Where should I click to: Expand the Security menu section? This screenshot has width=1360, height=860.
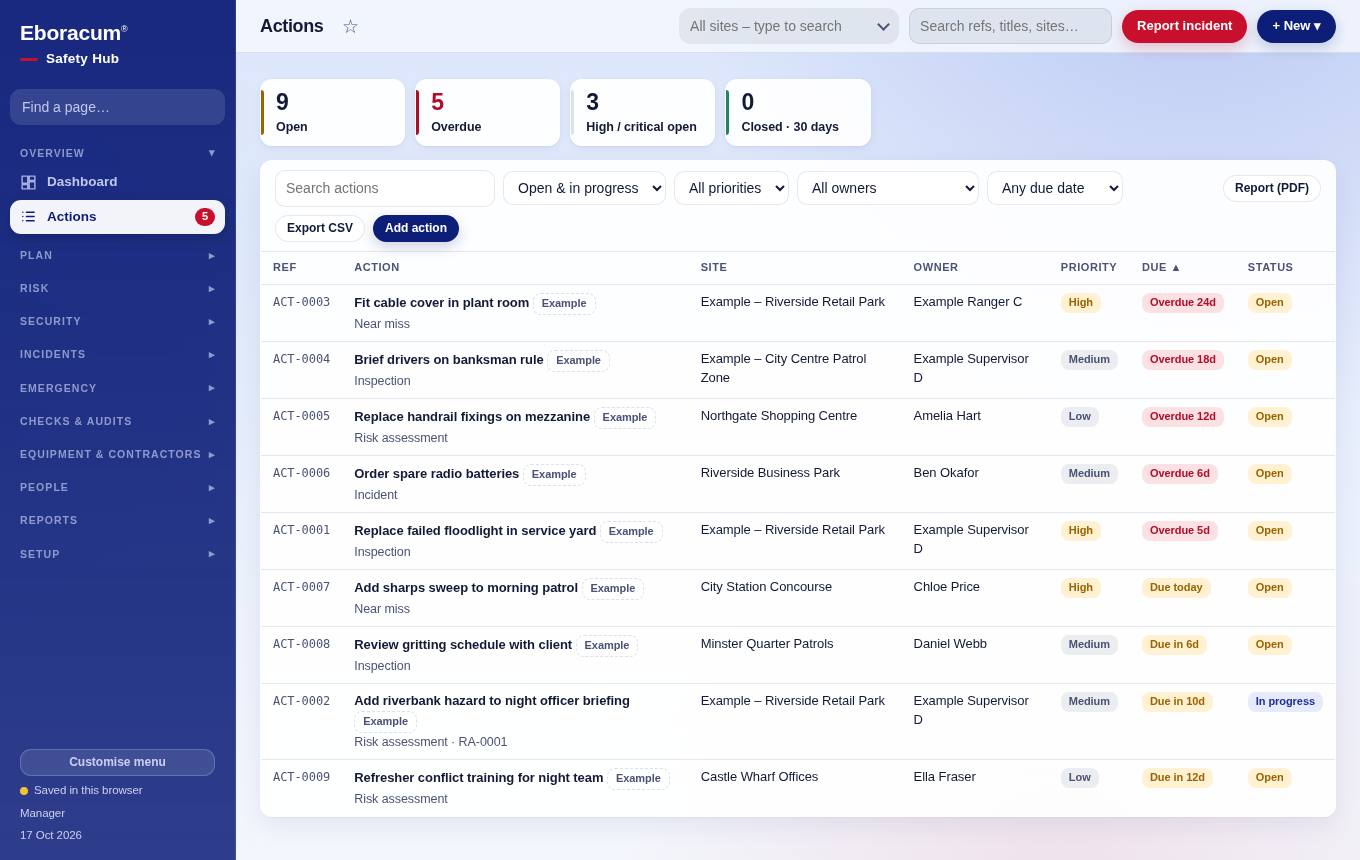click(x=117, y=321)
